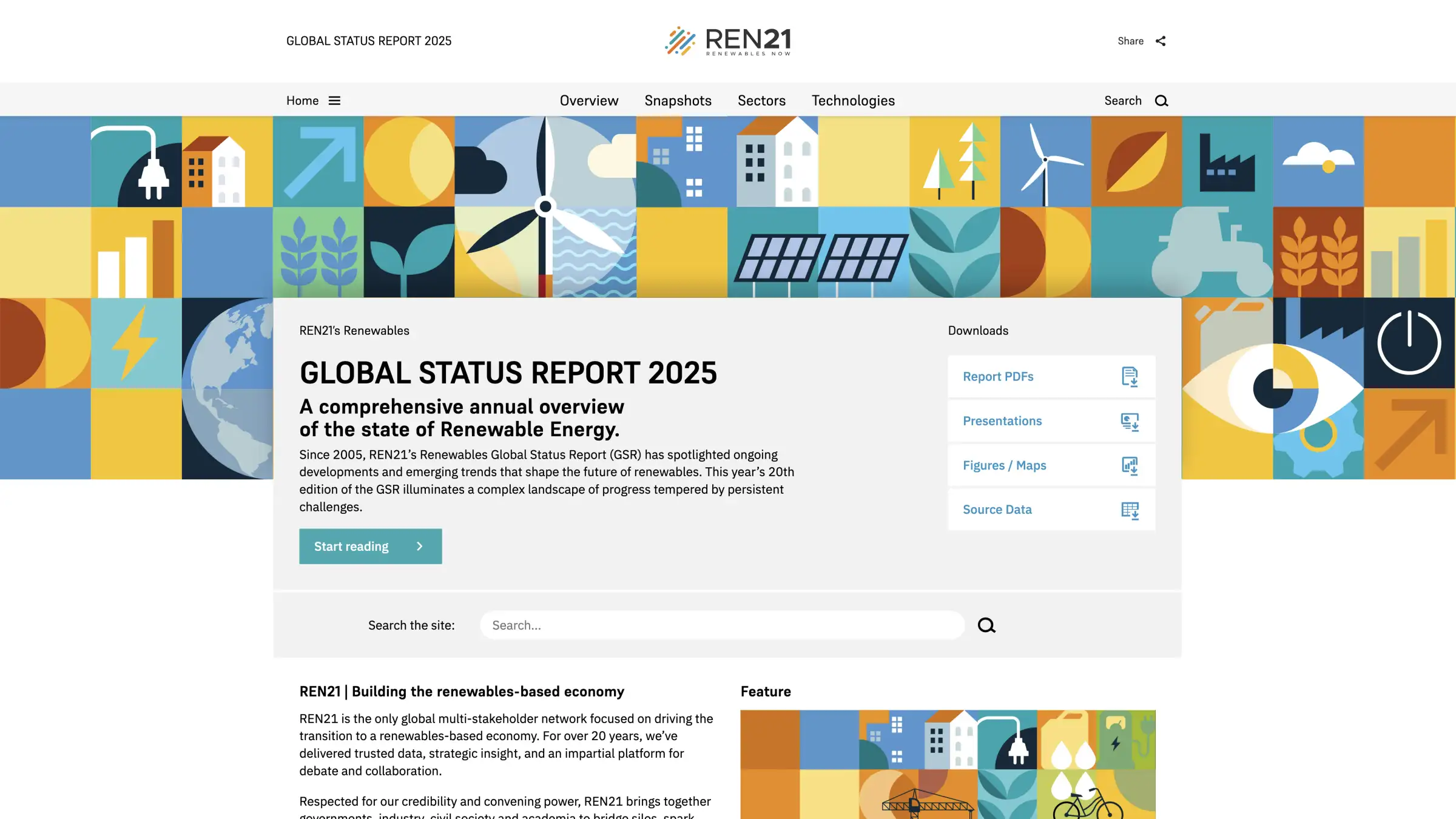This screenshot has width=1456, height=819.
Task: Click the Figures / Maps download icon
Action: point(1130,465)
